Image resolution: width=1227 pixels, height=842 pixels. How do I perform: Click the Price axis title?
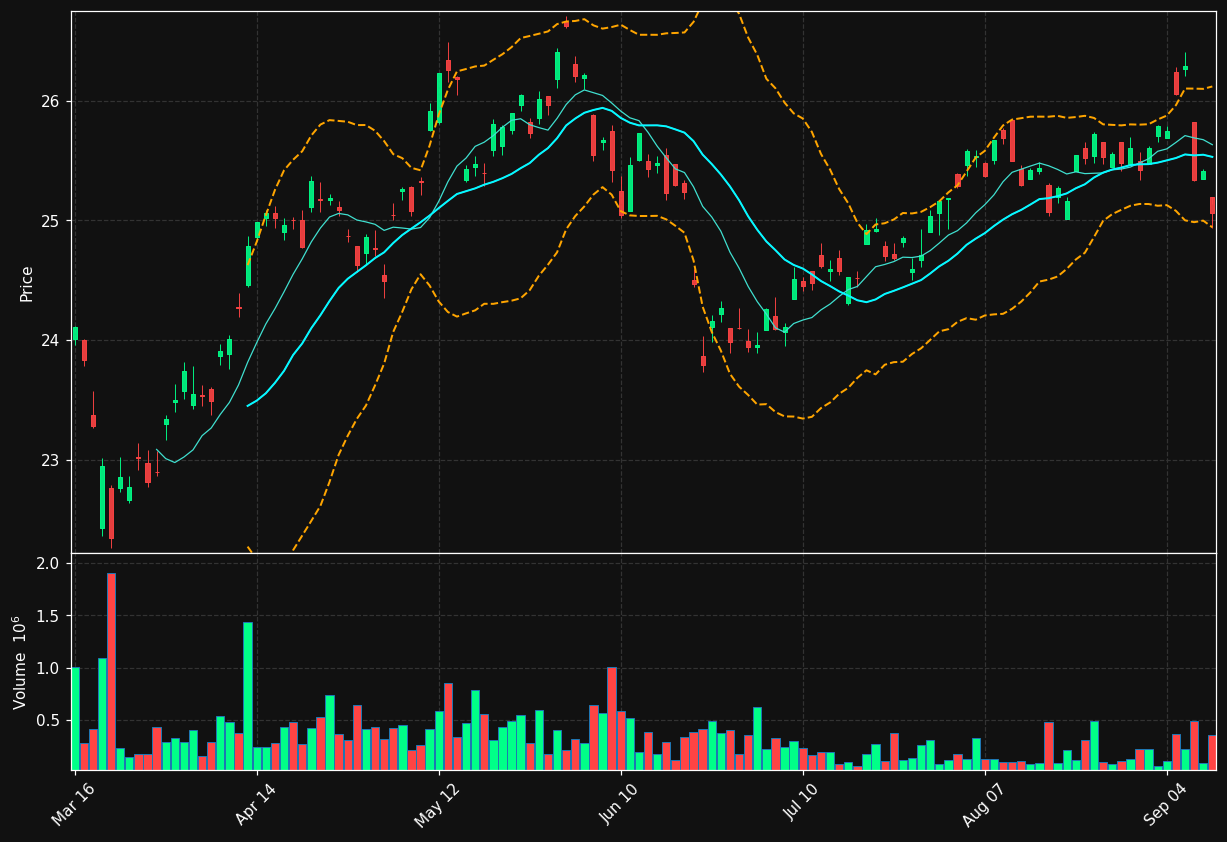(x=27, y=283)
